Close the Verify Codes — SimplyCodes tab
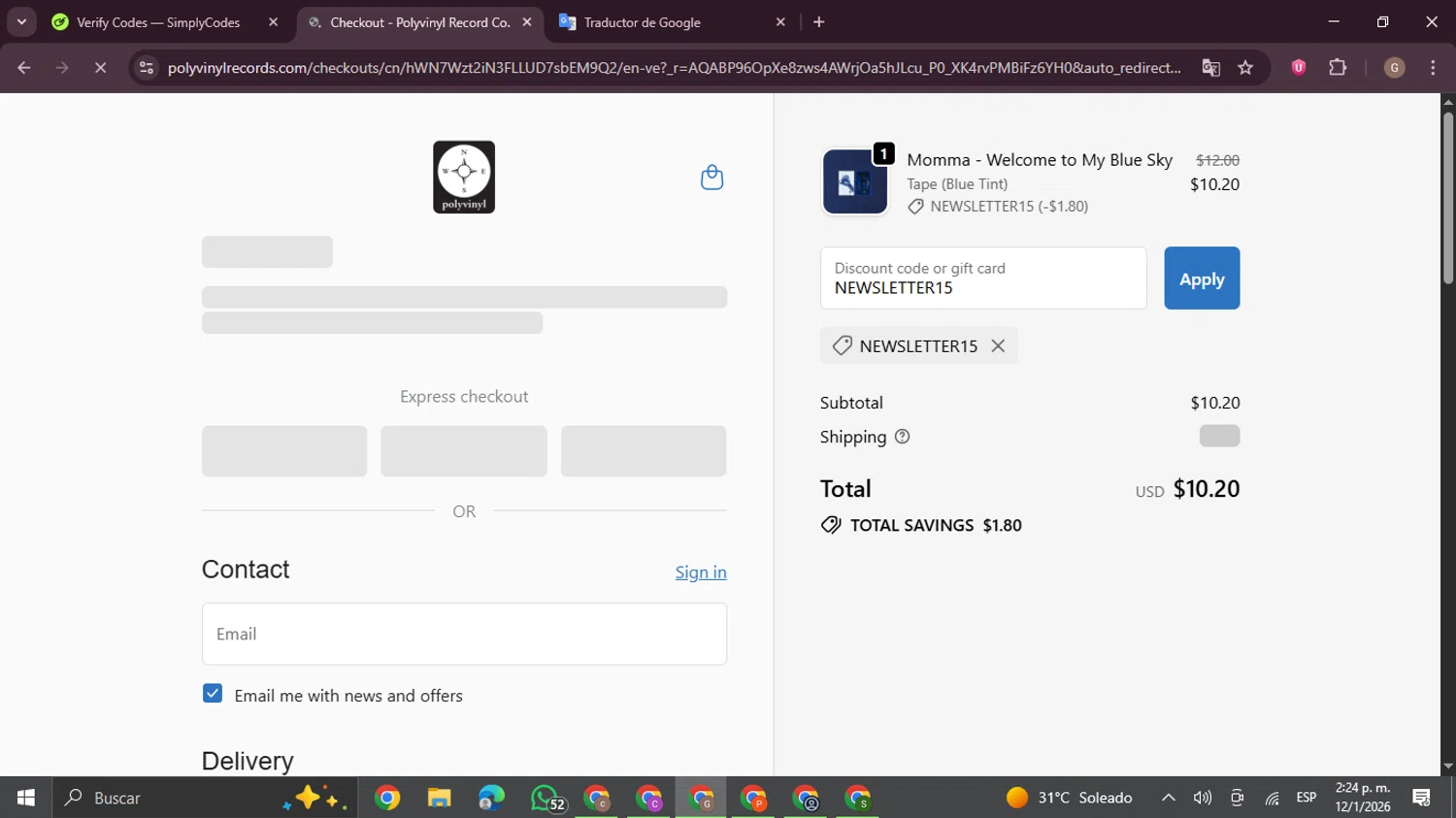 point(273,22)
